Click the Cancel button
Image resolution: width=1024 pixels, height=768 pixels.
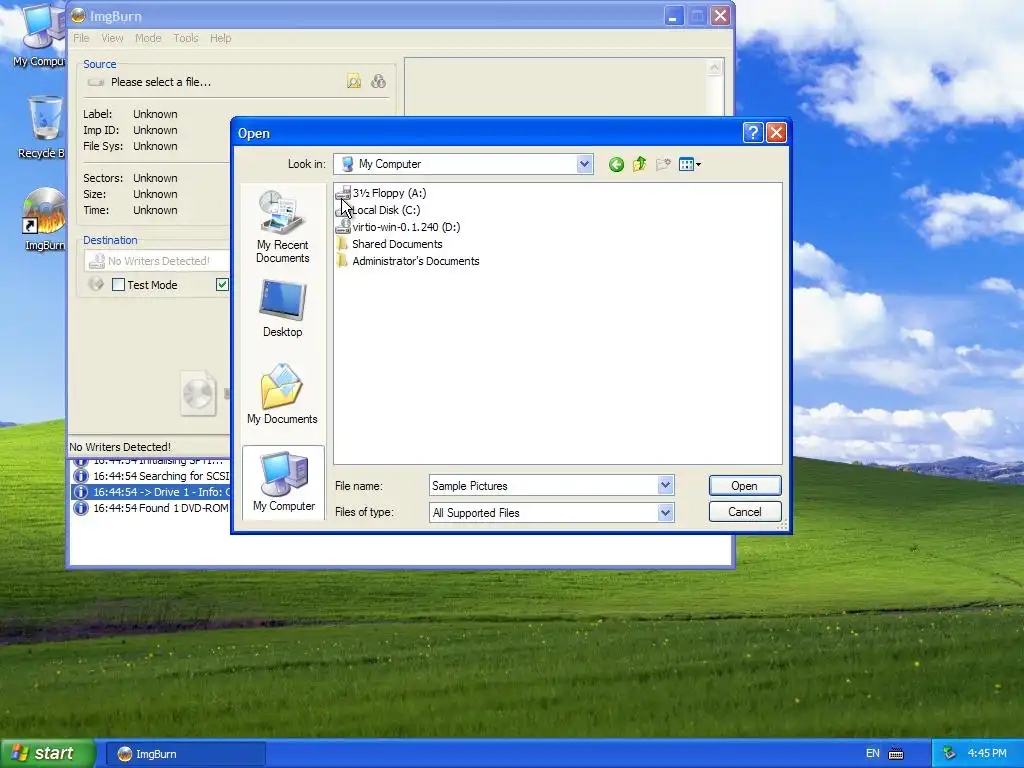pos(744,512)
